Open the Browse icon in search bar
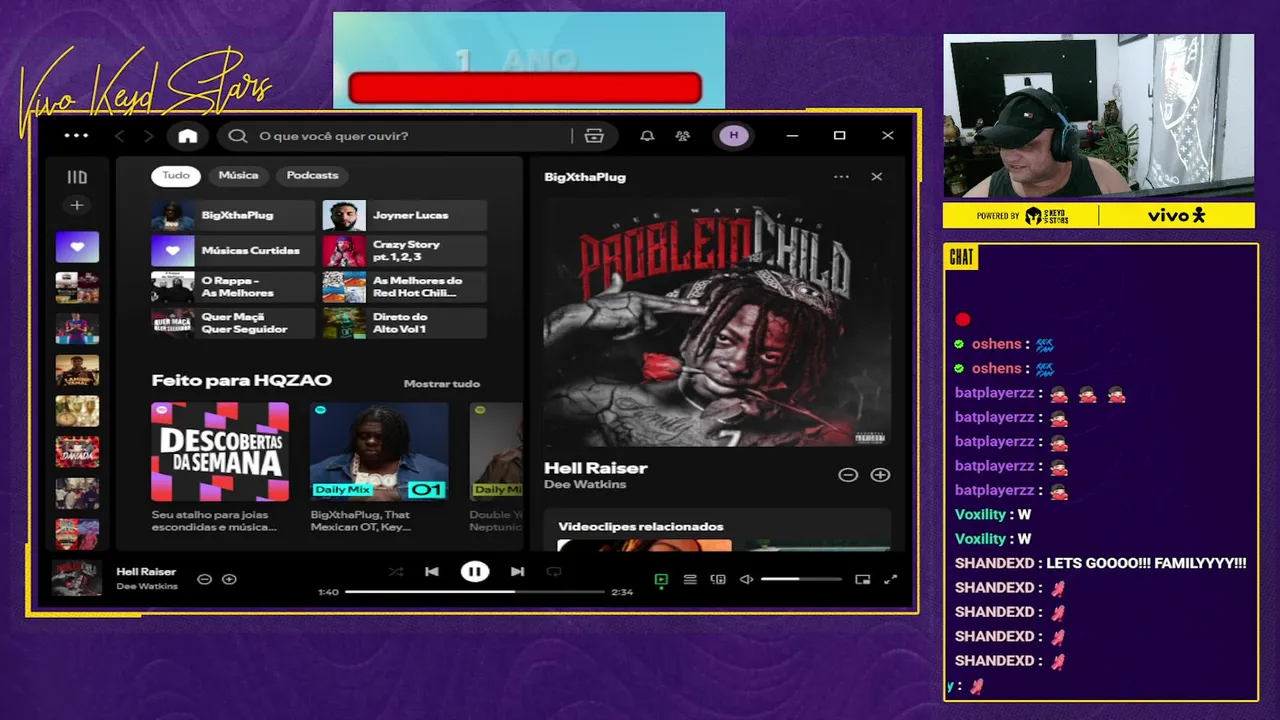Screen dimensions: 1280x720 [x=594, y=136]
